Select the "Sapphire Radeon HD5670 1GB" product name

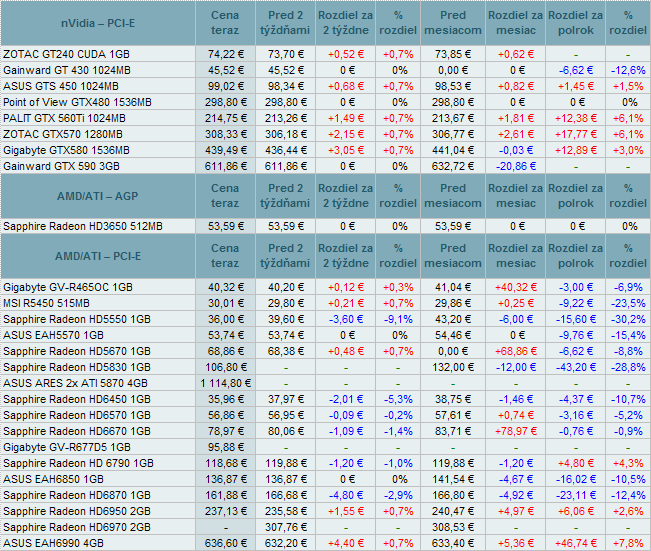coord(77,351)
